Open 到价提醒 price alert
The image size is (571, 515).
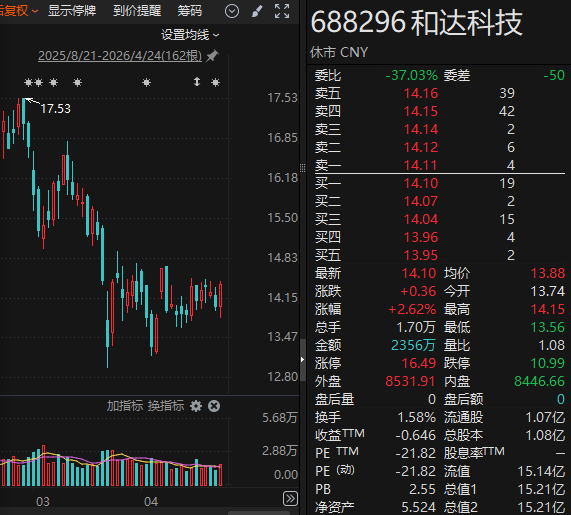tap(137, 11)
